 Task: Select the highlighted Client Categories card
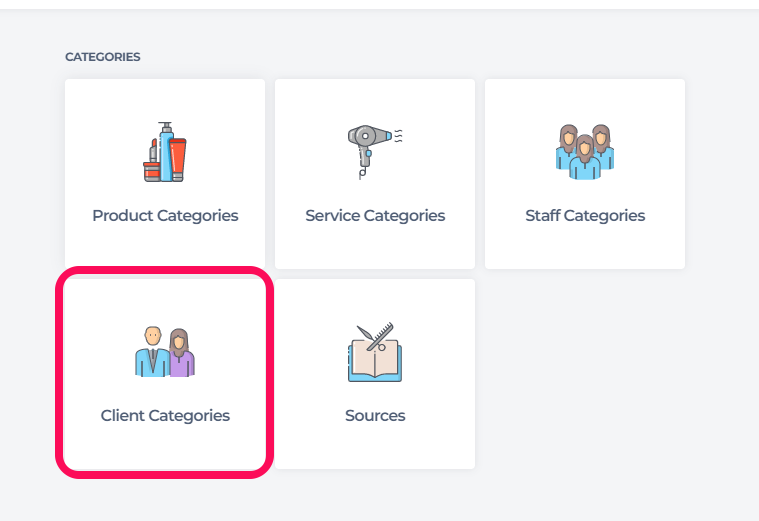coord(165,373)
